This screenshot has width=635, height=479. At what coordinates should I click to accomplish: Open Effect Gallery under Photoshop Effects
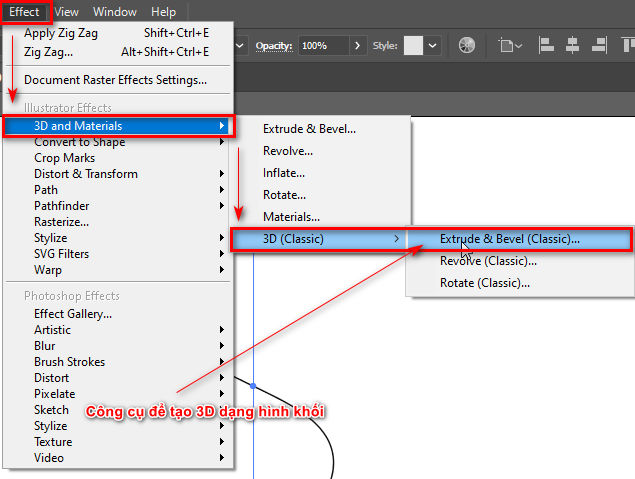click(x=73, y=314)
